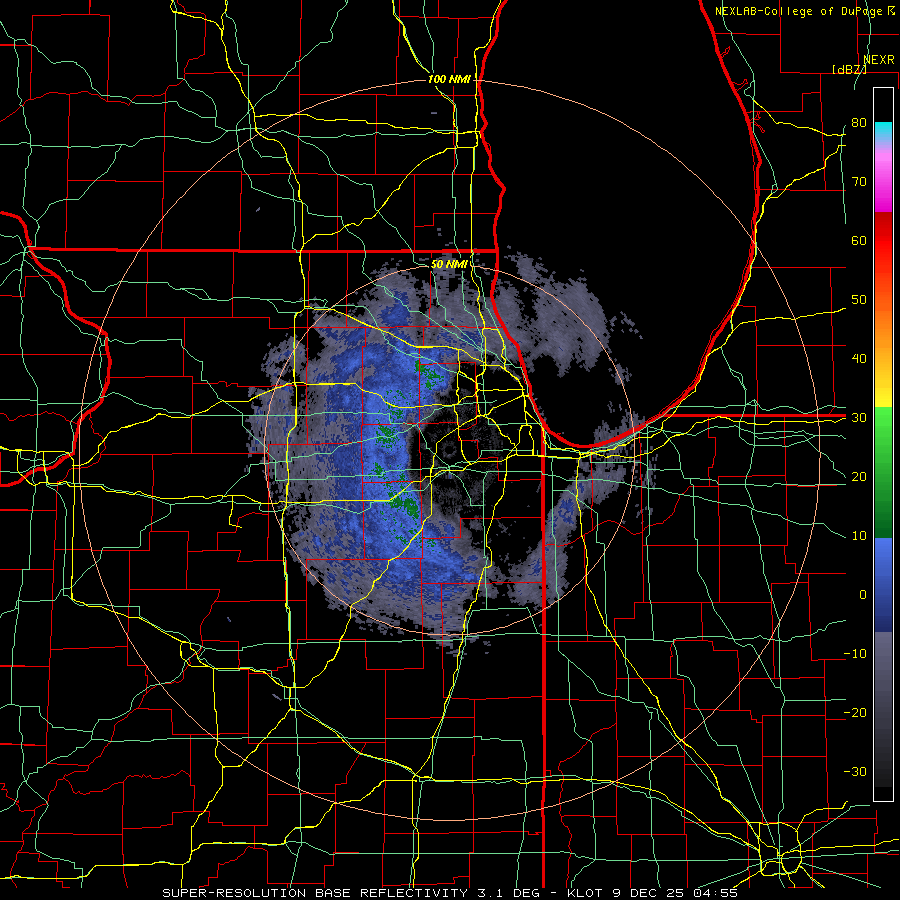The image size is (900, 900).
Task: Click the -30 value on dBZ scale
Action: point(855,772)
